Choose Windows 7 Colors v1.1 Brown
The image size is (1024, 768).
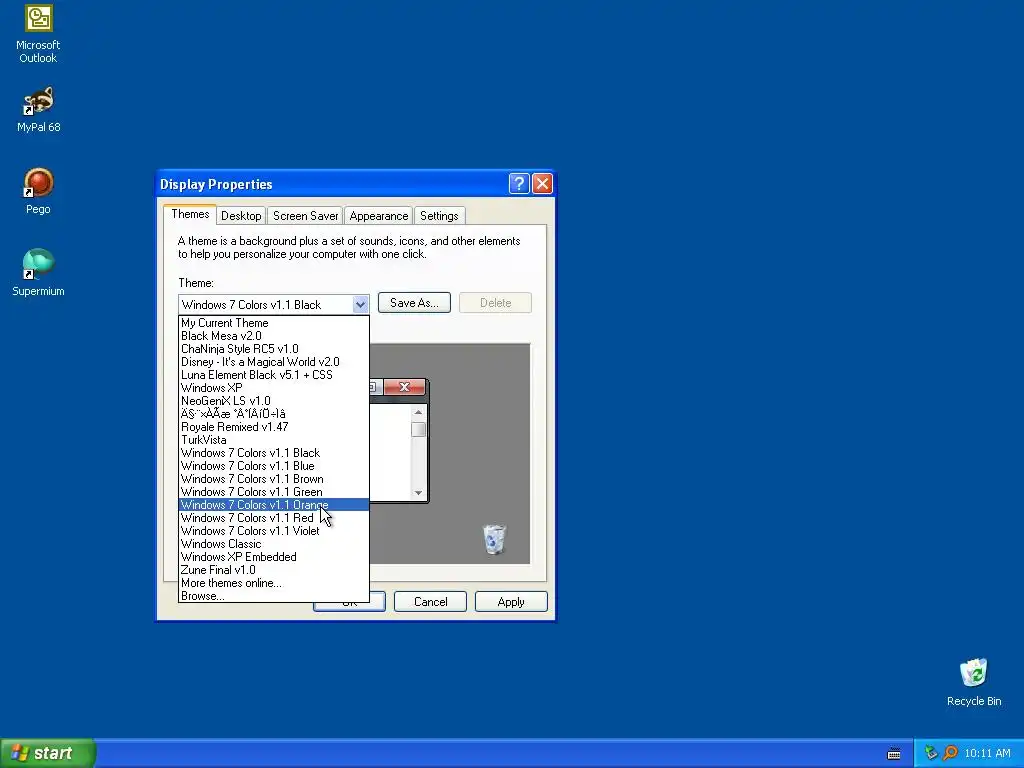[x=274, y=479]
